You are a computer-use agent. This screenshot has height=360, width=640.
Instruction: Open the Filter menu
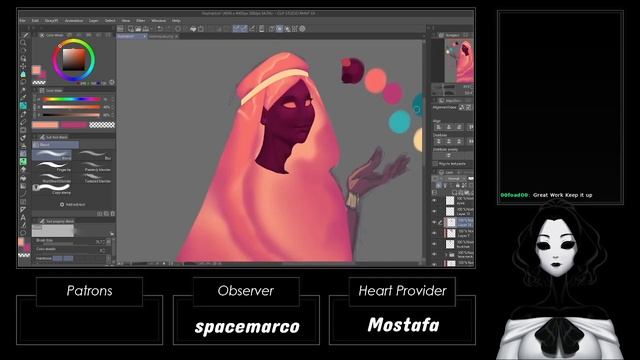coord(140,20)
